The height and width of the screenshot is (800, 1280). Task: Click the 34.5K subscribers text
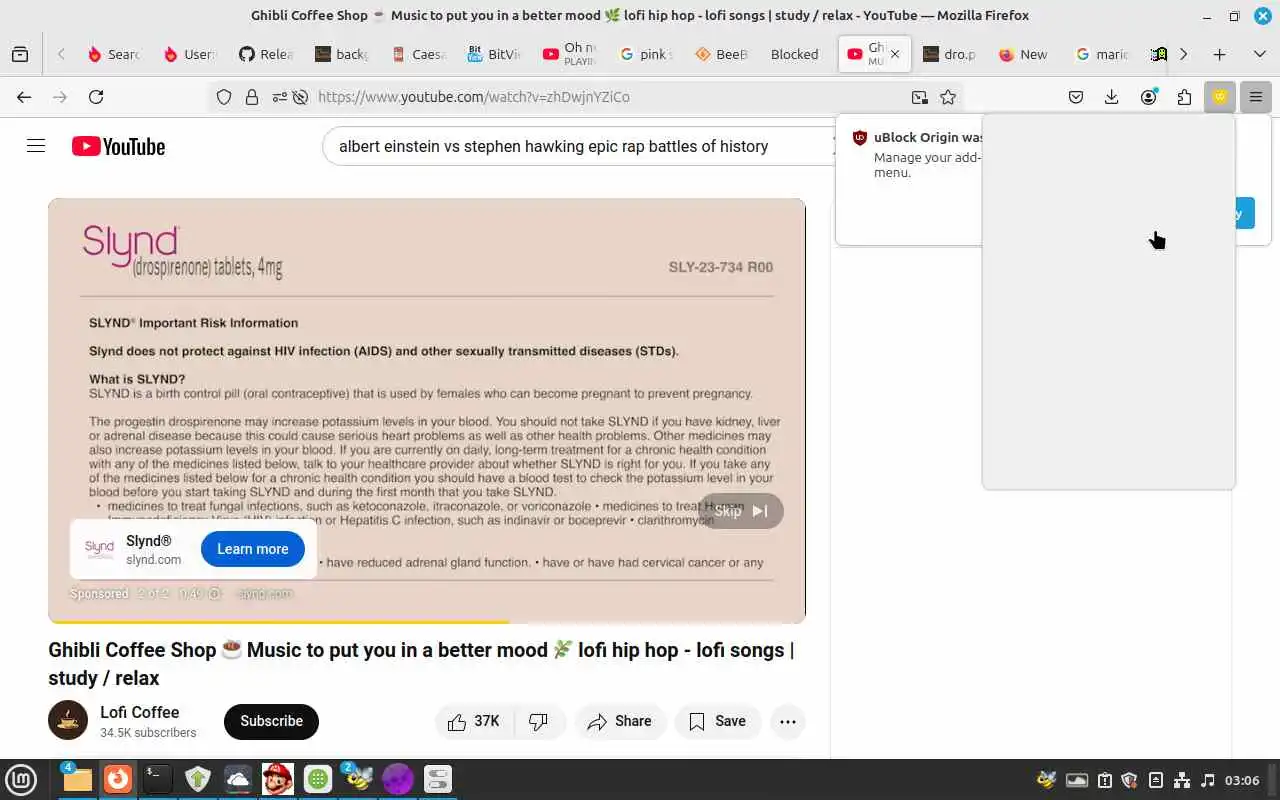click(x=148, y=733)
